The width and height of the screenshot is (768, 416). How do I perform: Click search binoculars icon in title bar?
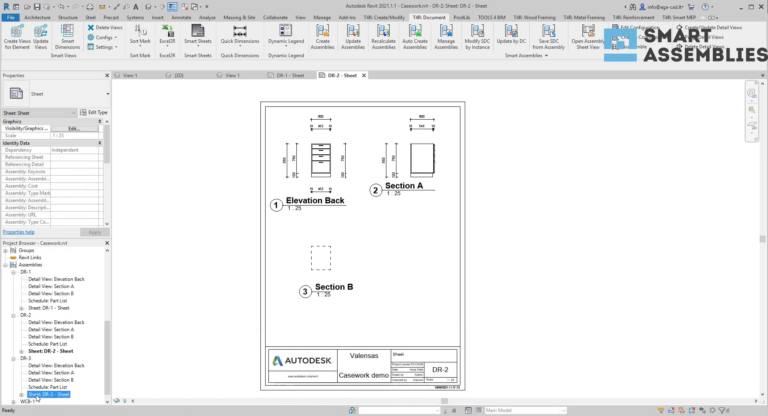point(633,7)
